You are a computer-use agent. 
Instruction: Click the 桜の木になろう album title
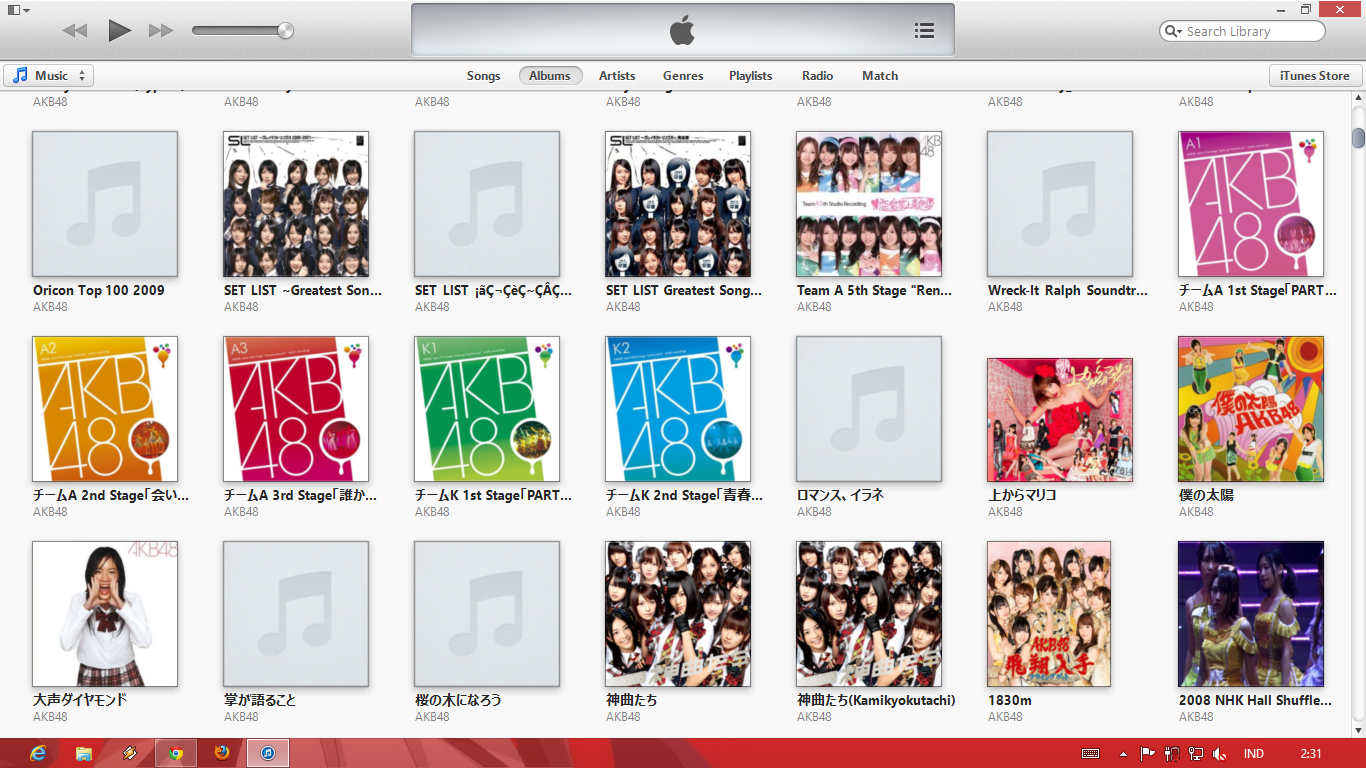tap(458, 700)
